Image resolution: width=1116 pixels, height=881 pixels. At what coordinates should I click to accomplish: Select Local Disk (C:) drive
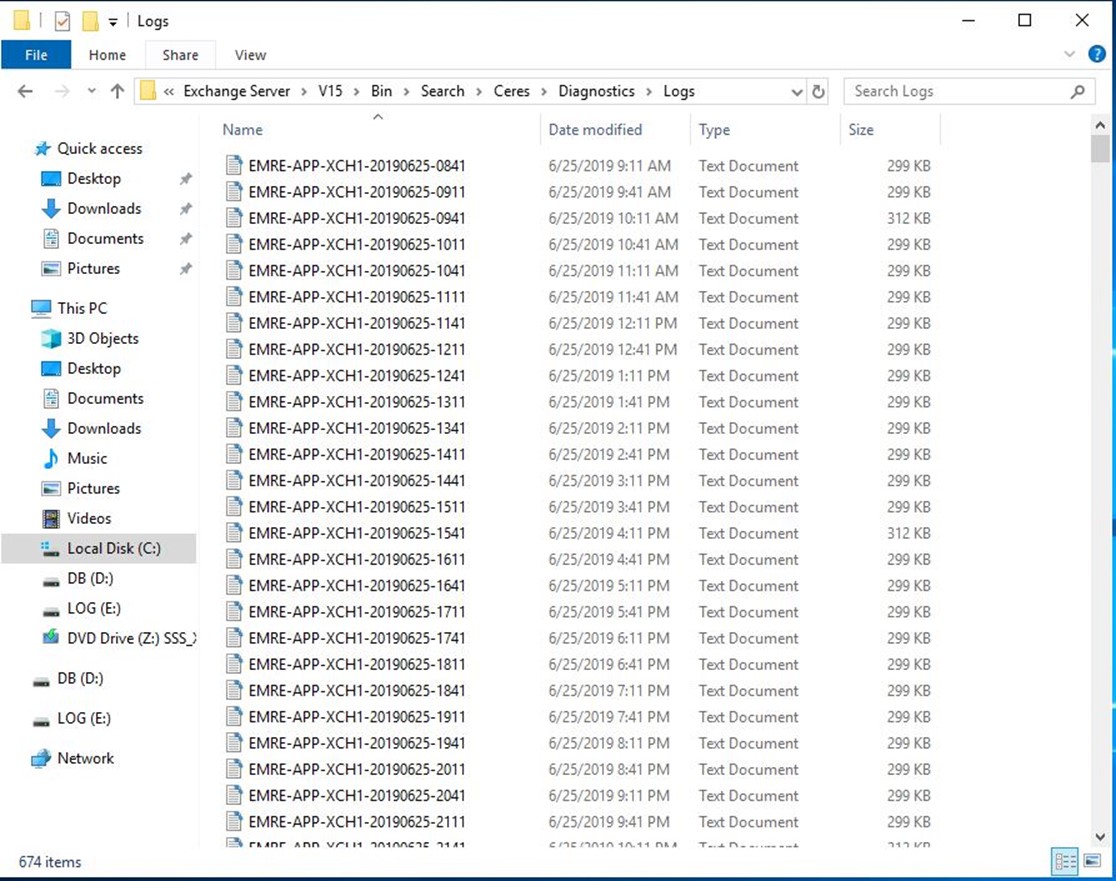click(x=100, y=548)
